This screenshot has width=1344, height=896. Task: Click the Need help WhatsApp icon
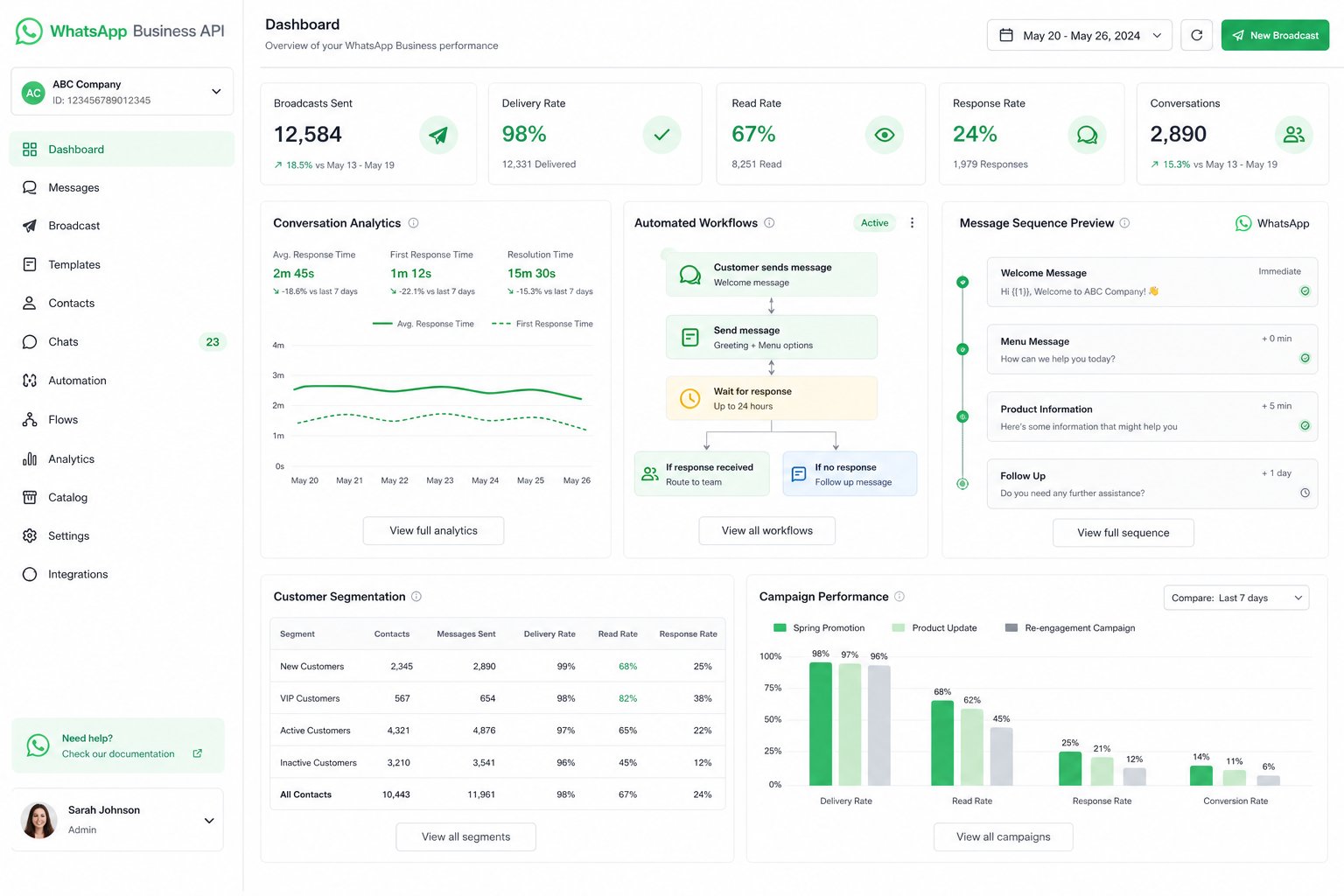38,745
